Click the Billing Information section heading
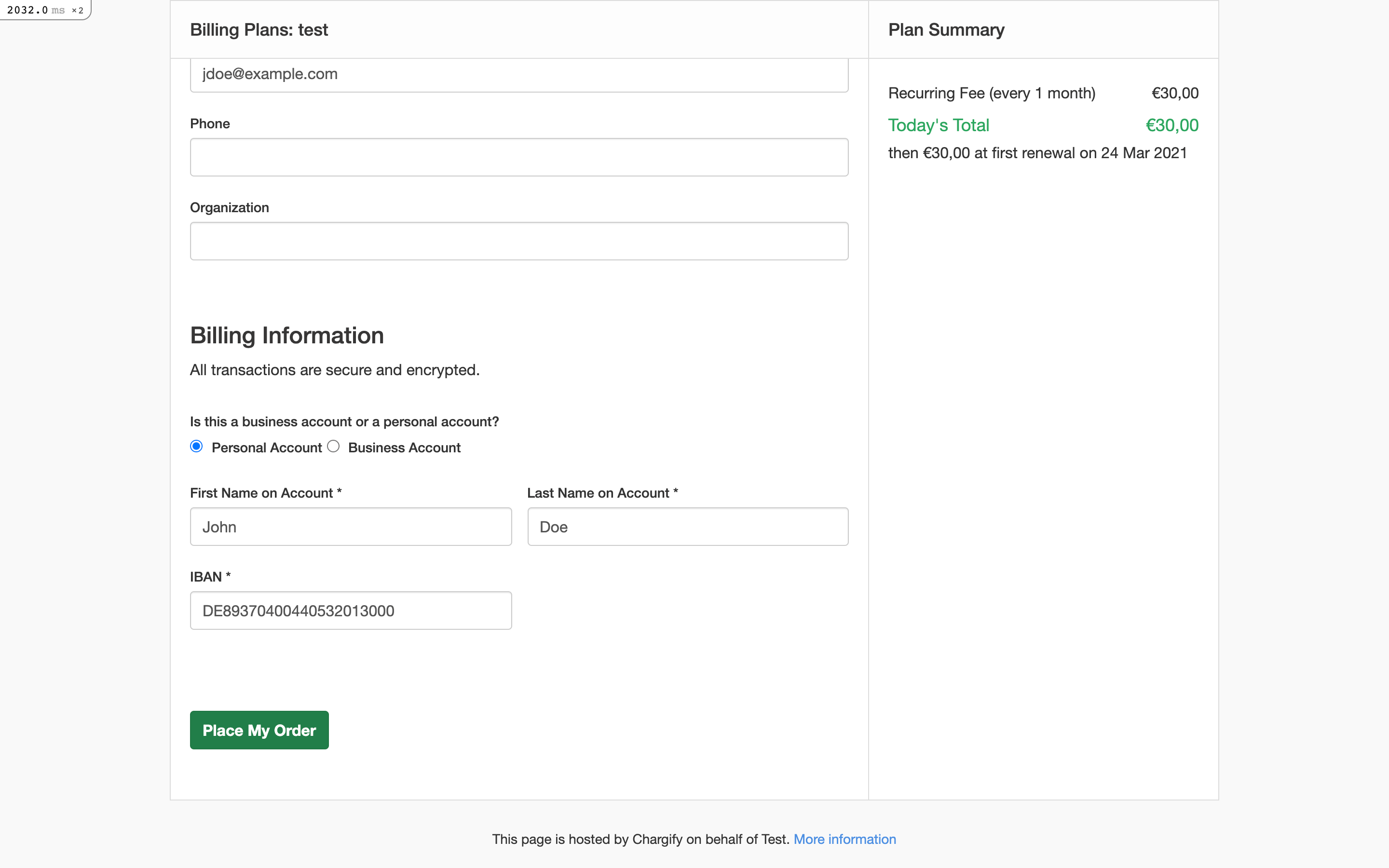The width and height of the screenshot is (1389, 868). click(x=287, y=335)
